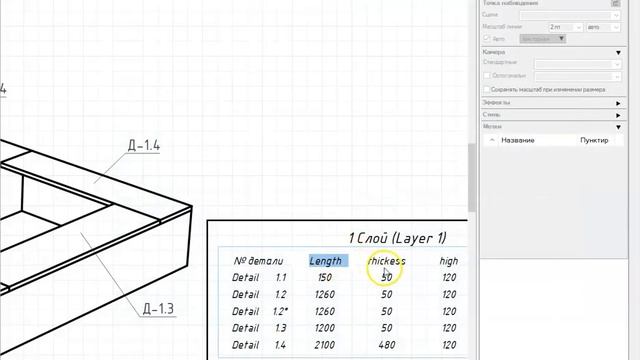Toggle the 'Авто' checkbox below line scale
The height and width of the screenshot is (360, 640).
pos(486,38)
